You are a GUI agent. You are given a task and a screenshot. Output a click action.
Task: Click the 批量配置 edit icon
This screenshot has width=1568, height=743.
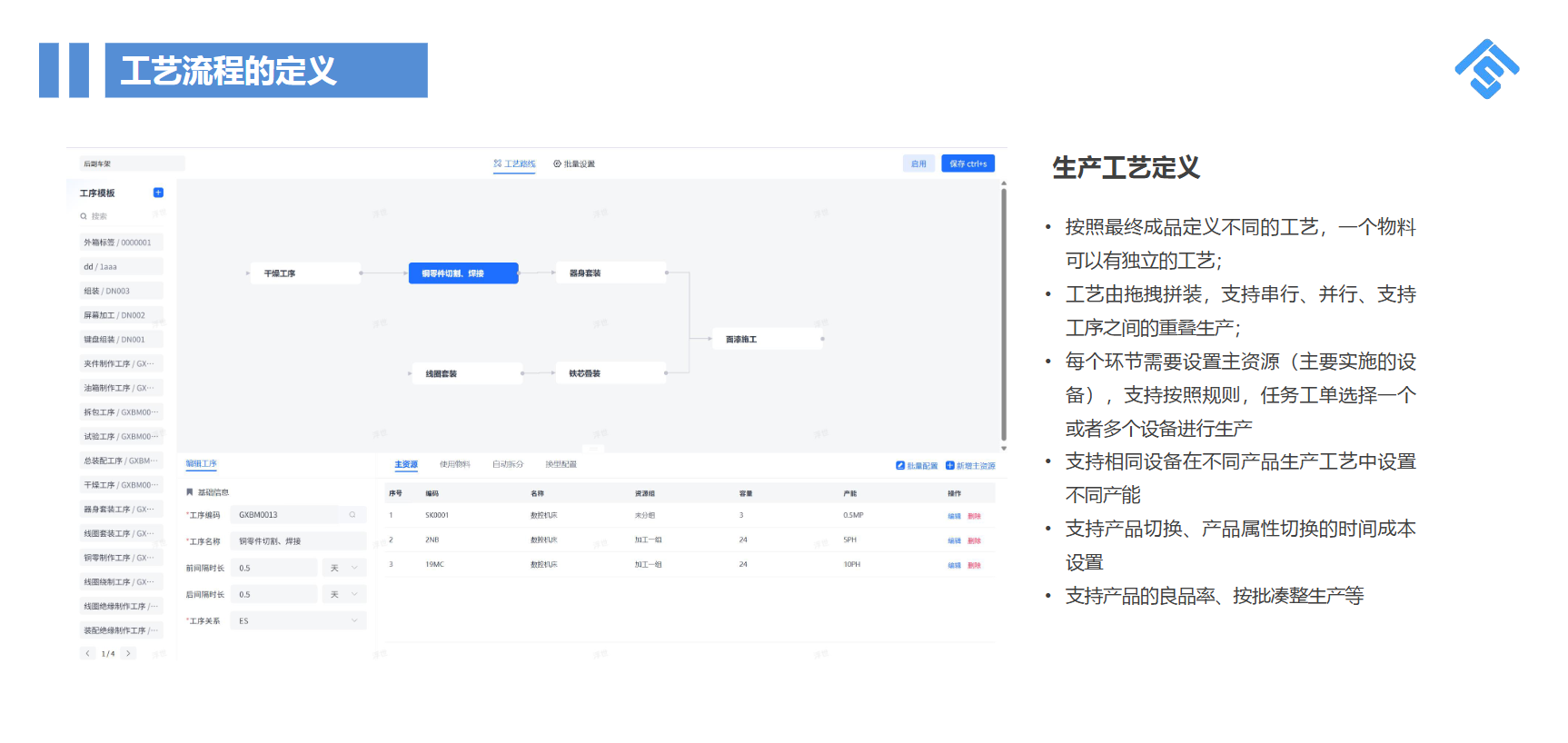900,465
